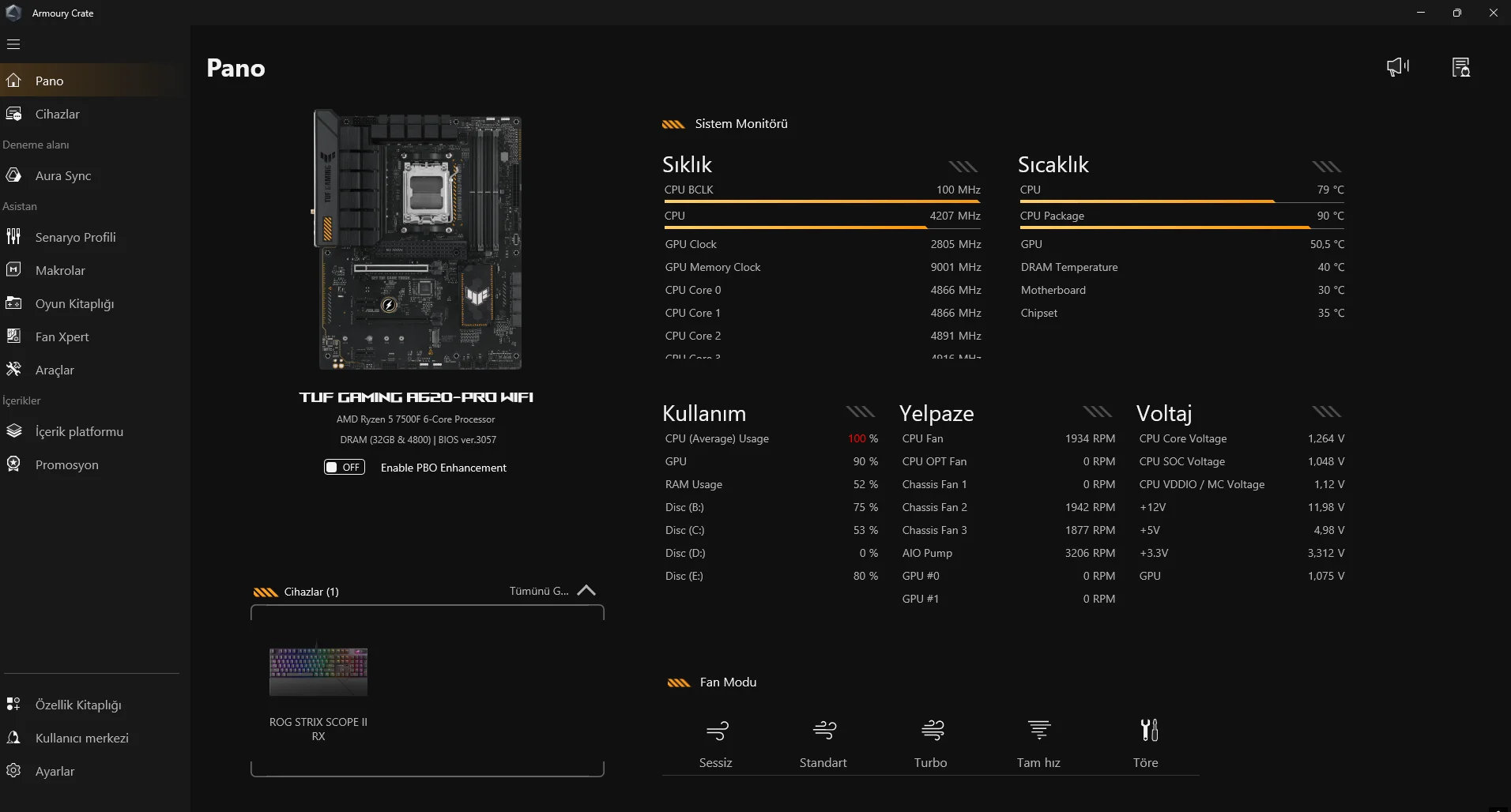Click the Standart fan mode label
The image size is (1511, 812).
(x=823, y=762)
